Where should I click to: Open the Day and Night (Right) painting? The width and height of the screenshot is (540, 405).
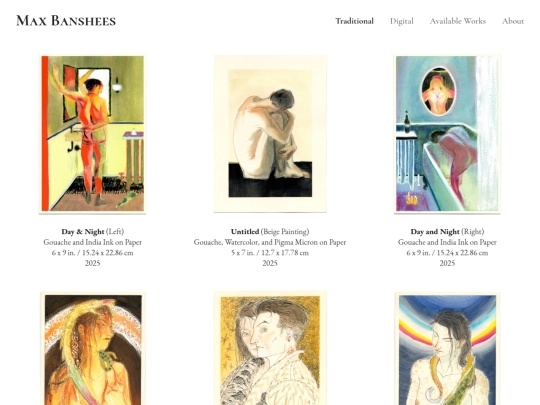[x=447, y=134]
